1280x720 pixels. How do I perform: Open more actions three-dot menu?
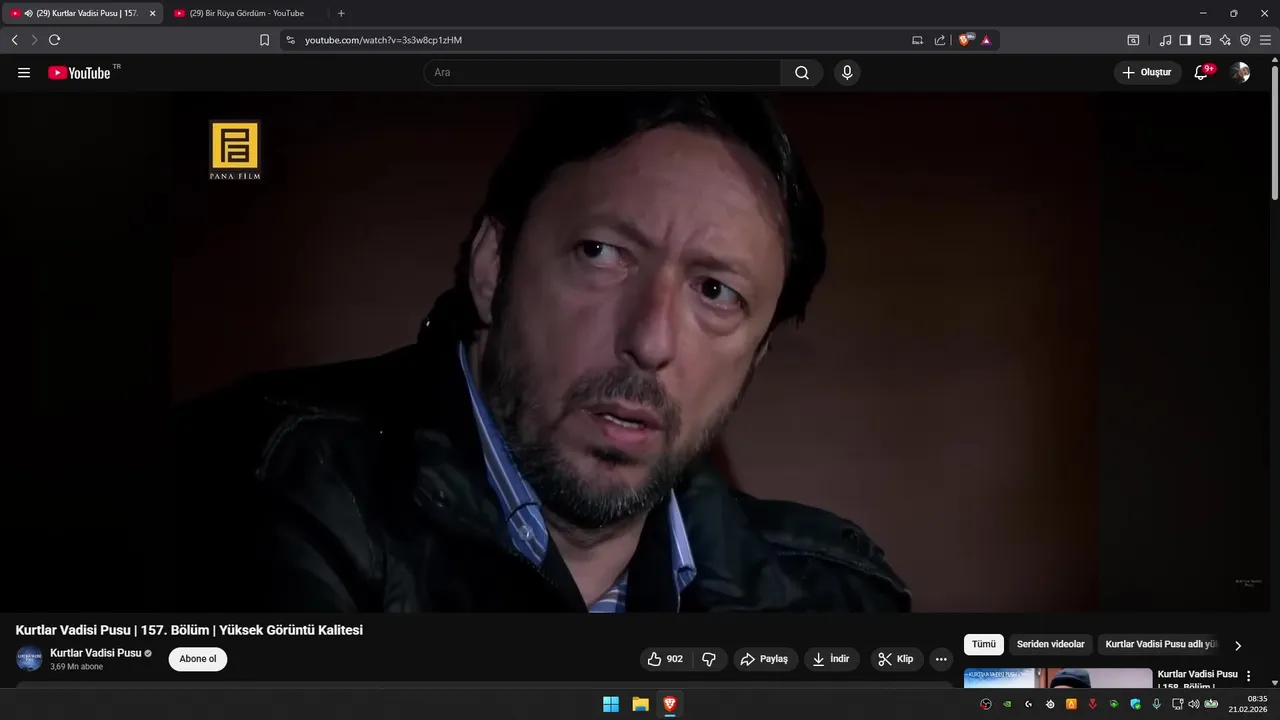point(941,659)
